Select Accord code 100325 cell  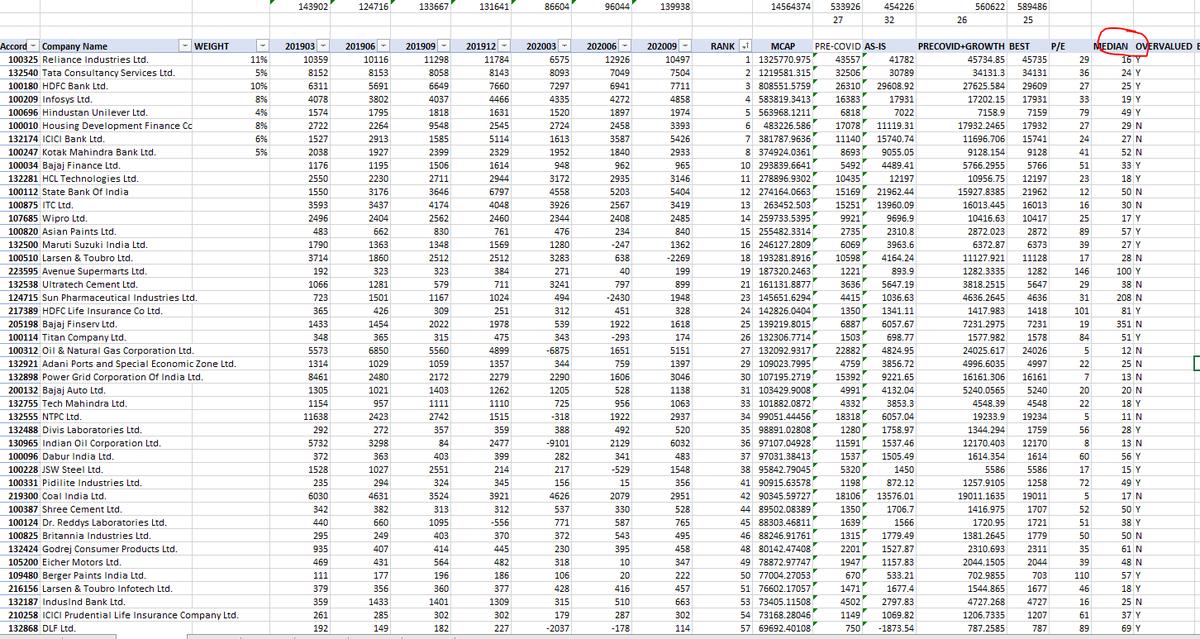19,61
